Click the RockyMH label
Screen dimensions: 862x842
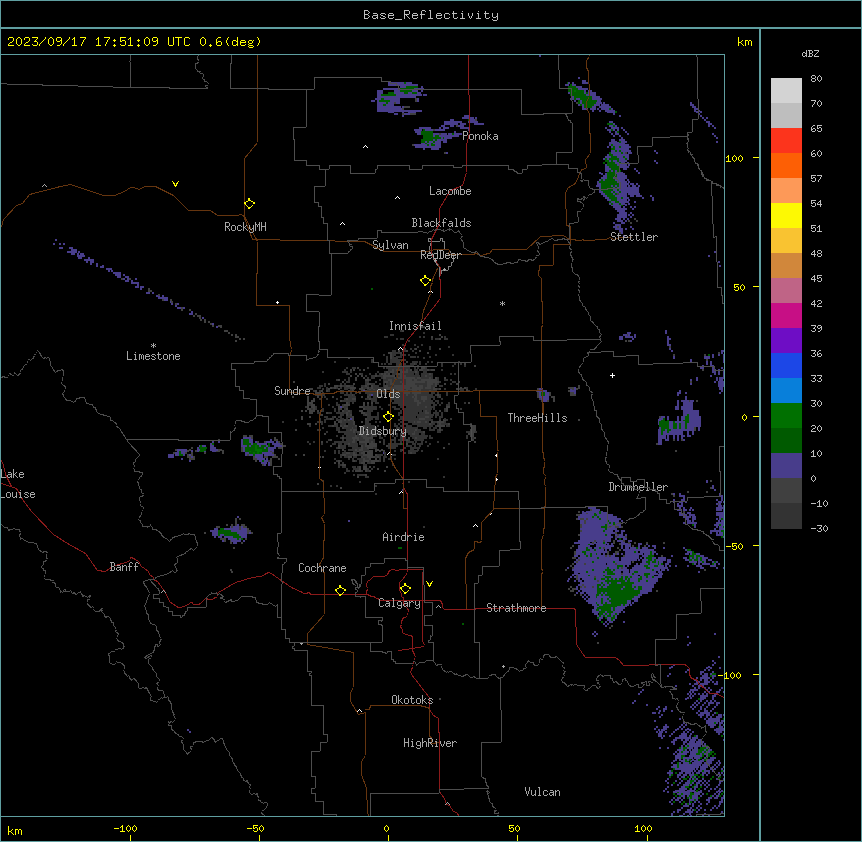pyautogui.click(x=245, y=226)
